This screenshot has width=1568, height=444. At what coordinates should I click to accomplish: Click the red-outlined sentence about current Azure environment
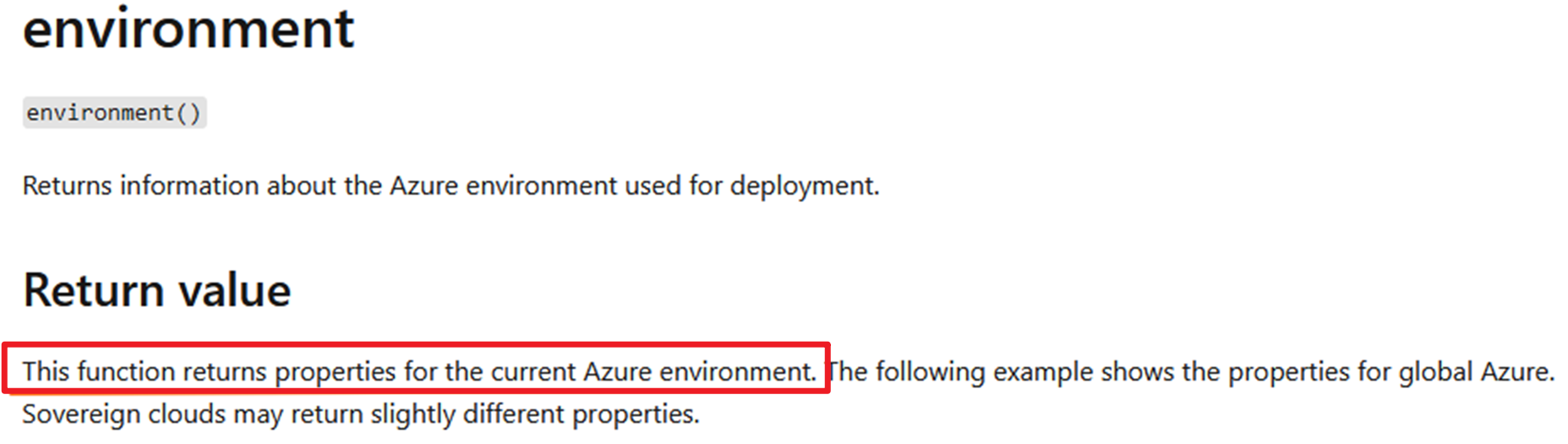(x=418, y=371)
